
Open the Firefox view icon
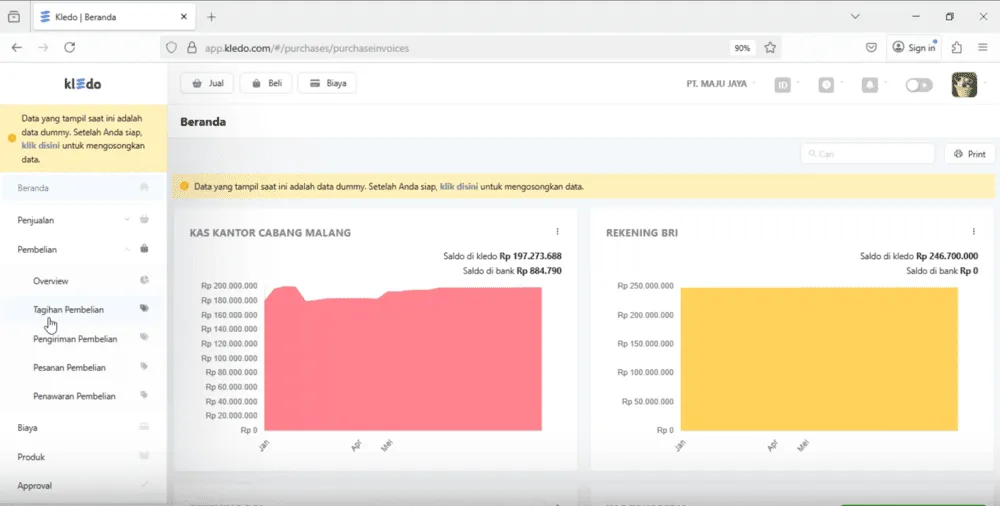(14, 17)
